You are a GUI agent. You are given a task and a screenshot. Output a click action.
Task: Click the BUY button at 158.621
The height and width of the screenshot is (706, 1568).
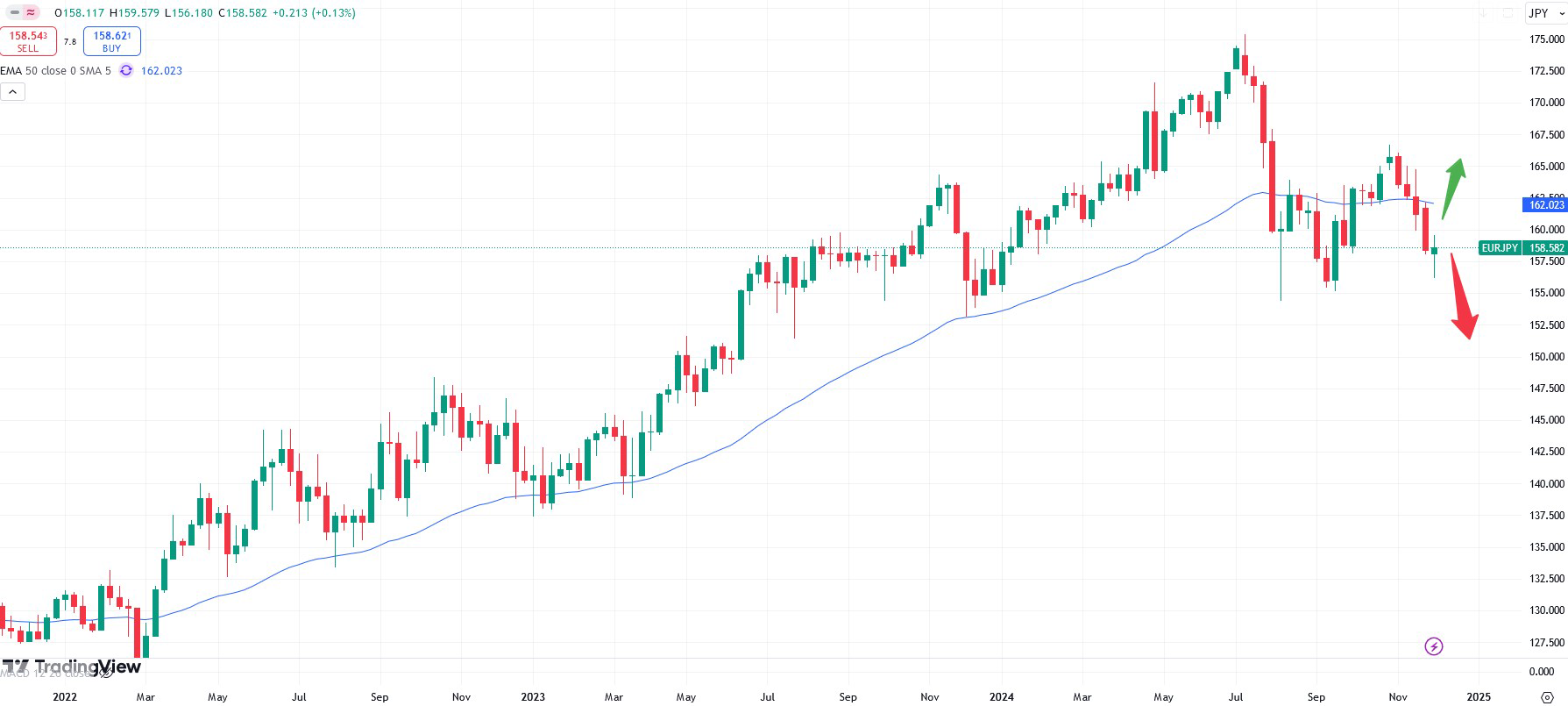click(x=111, y=41)
